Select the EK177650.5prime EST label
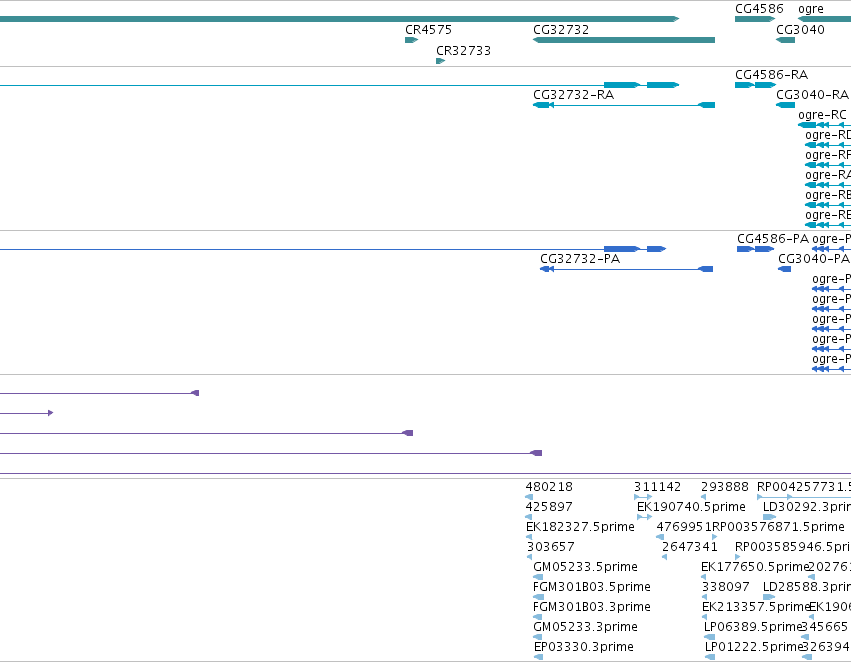Viewport: 851px width, 662px height. click(755, 567)
